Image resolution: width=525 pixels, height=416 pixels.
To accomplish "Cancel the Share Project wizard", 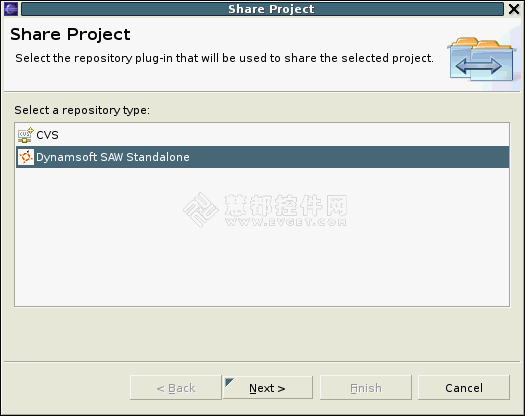I will [x=464, y=388].
